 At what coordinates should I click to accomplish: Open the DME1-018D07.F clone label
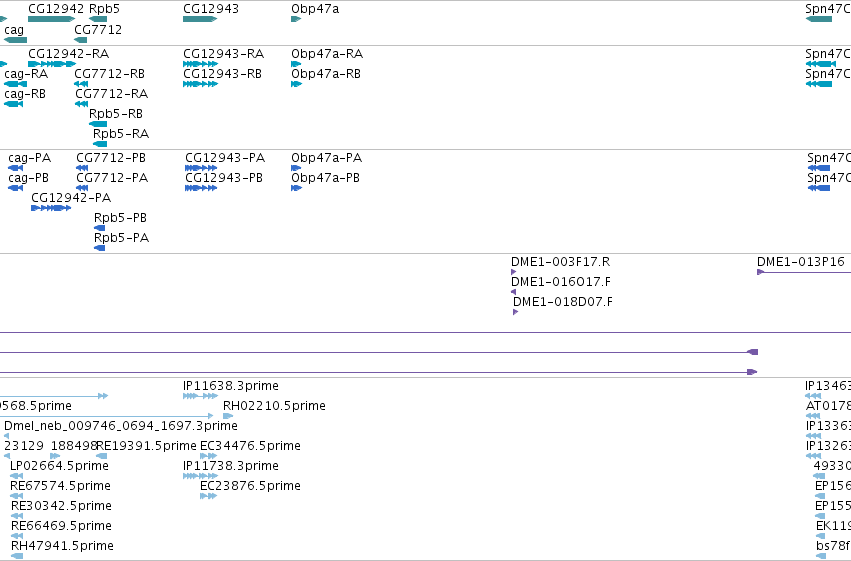[563, 302]
